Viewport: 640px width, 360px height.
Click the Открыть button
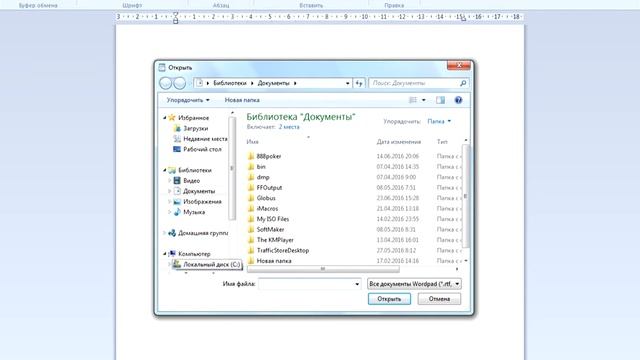(389, 299)
